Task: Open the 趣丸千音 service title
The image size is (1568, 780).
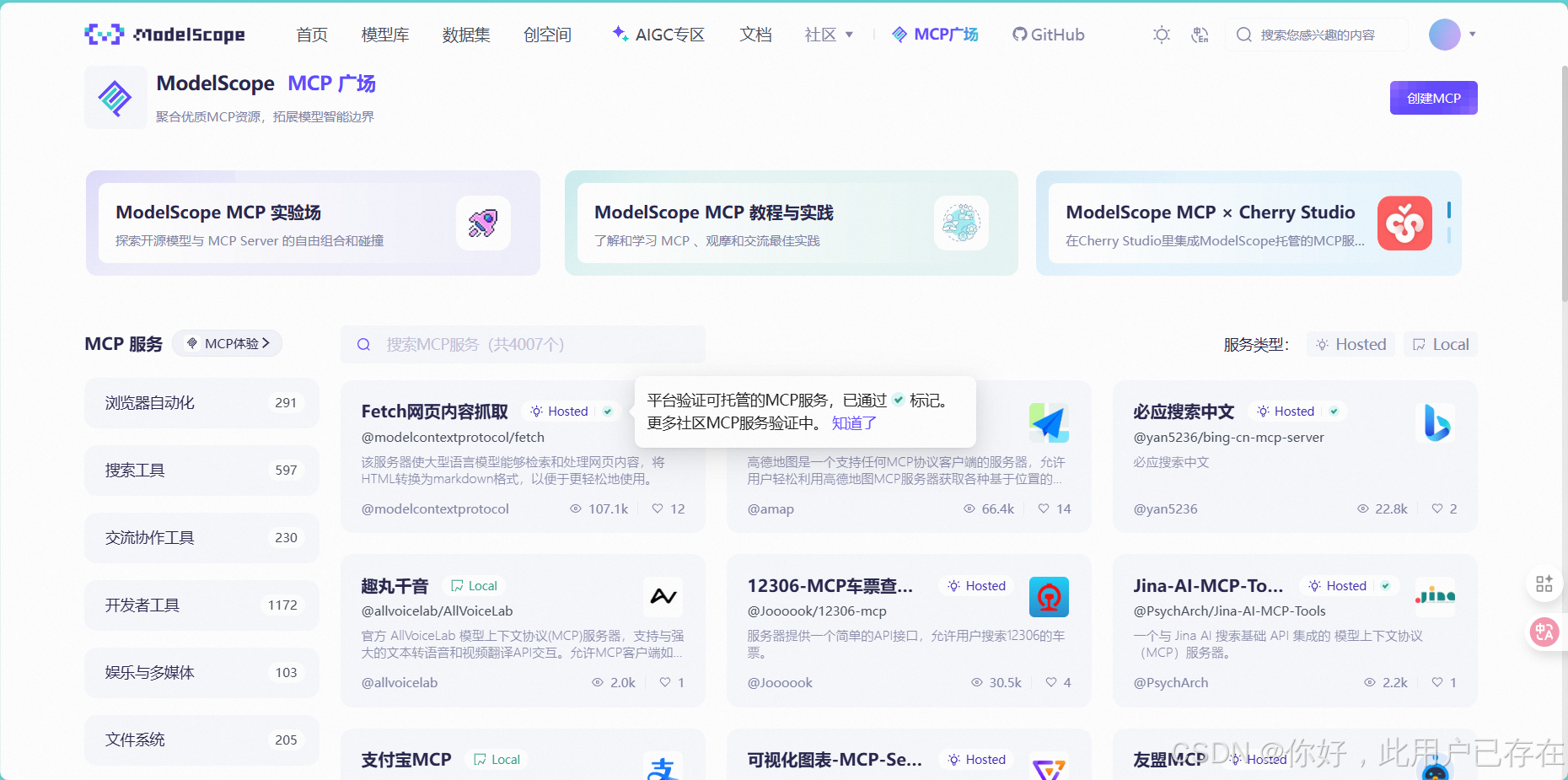Action: pyautogui.click(x=395, y=586)
